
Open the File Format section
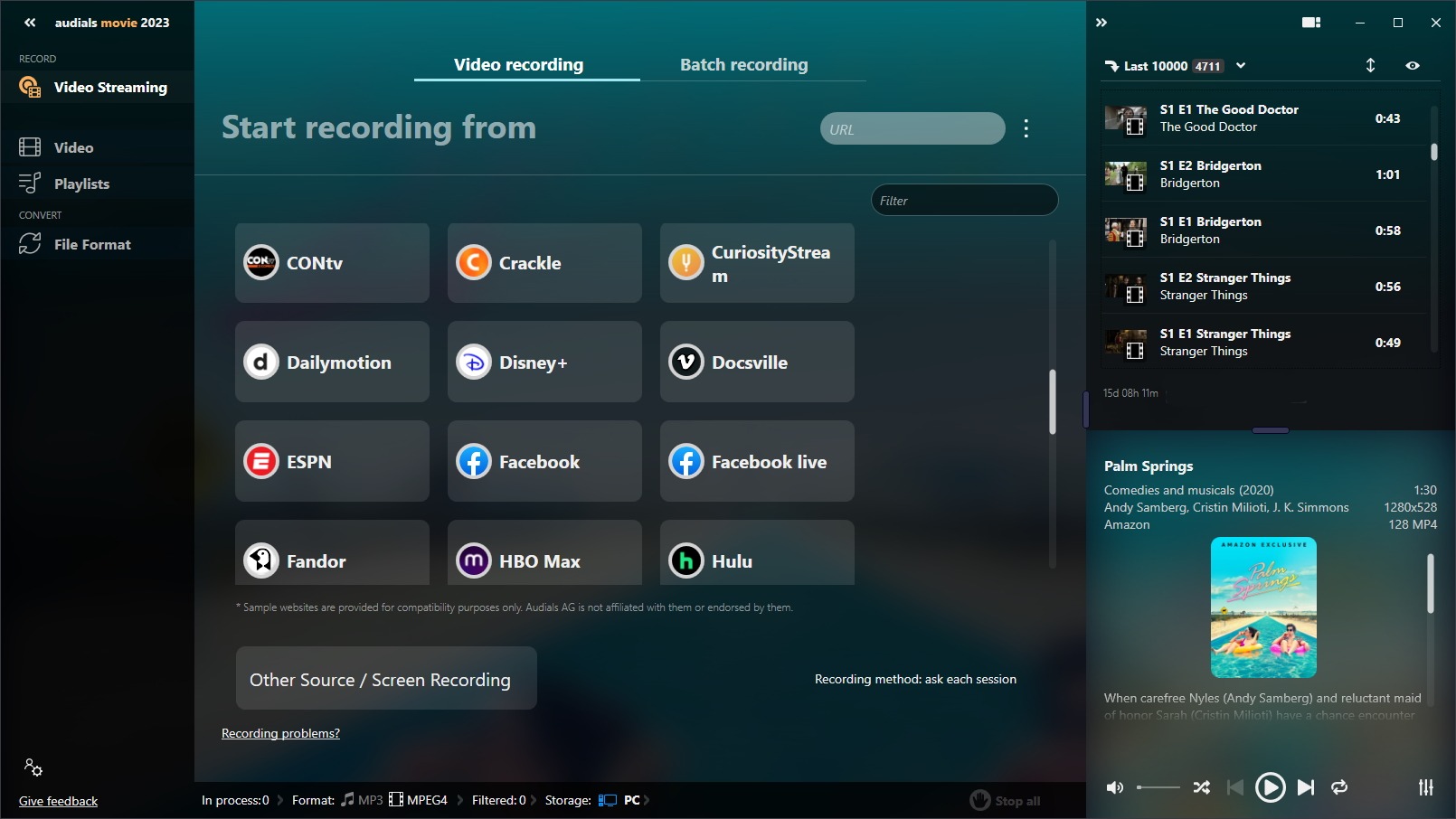coord(91,244)
